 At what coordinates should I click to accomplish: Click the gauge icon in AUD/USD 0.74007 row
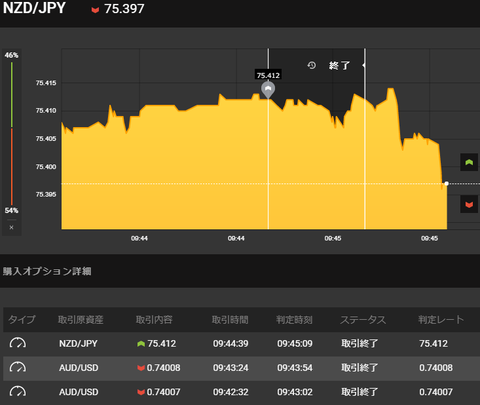pyautogui.click(x=18, y=391)
